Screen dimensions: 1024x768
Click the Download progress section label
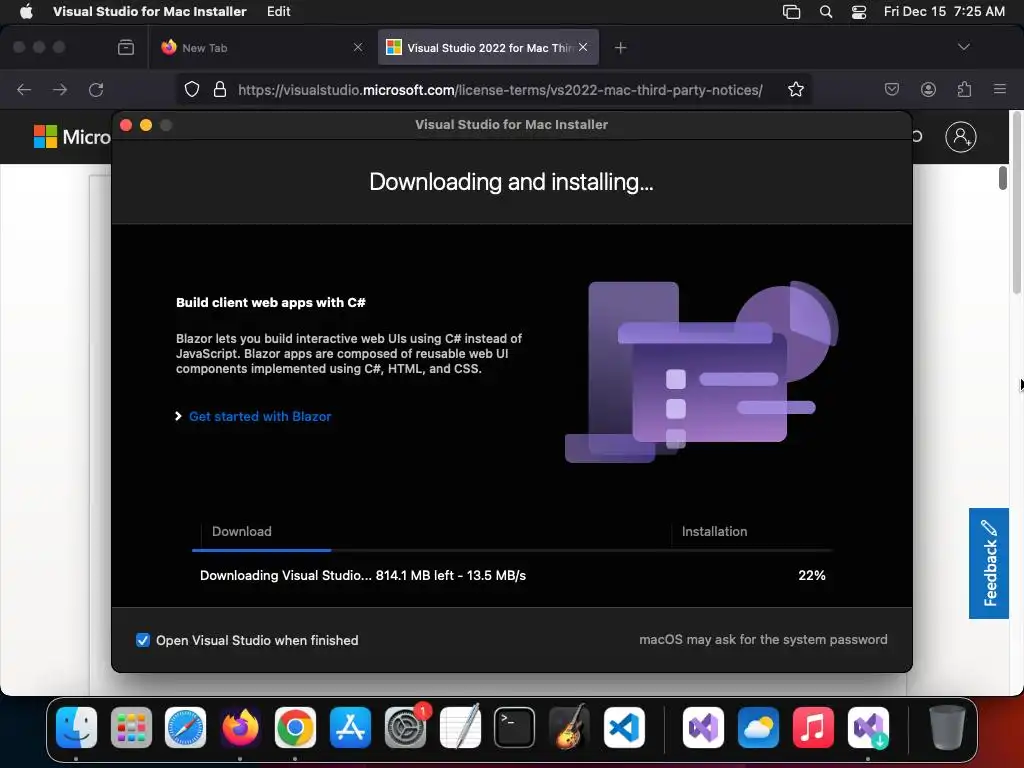[242, 532]
